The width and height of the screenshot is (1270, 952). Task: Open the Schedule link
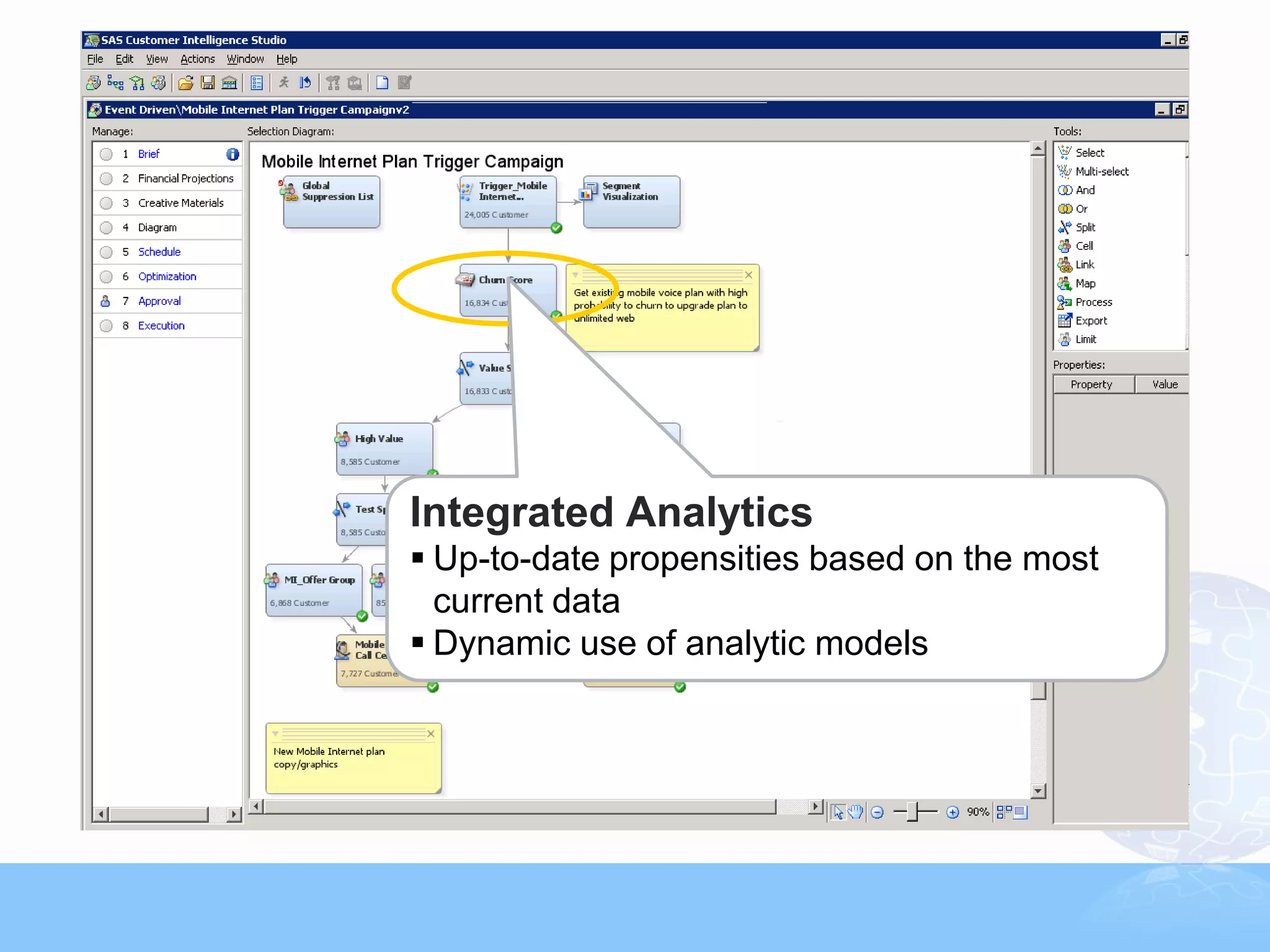click(159, 252)
